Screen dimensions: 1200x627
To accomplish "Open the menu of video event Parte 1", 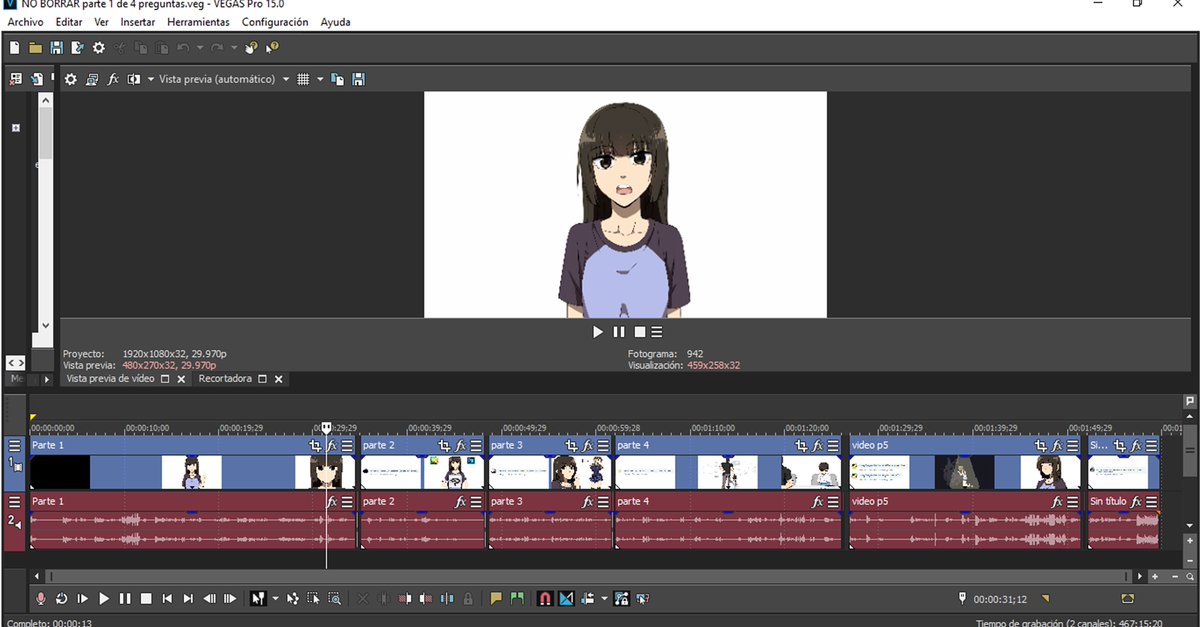I will pos(347,446).
